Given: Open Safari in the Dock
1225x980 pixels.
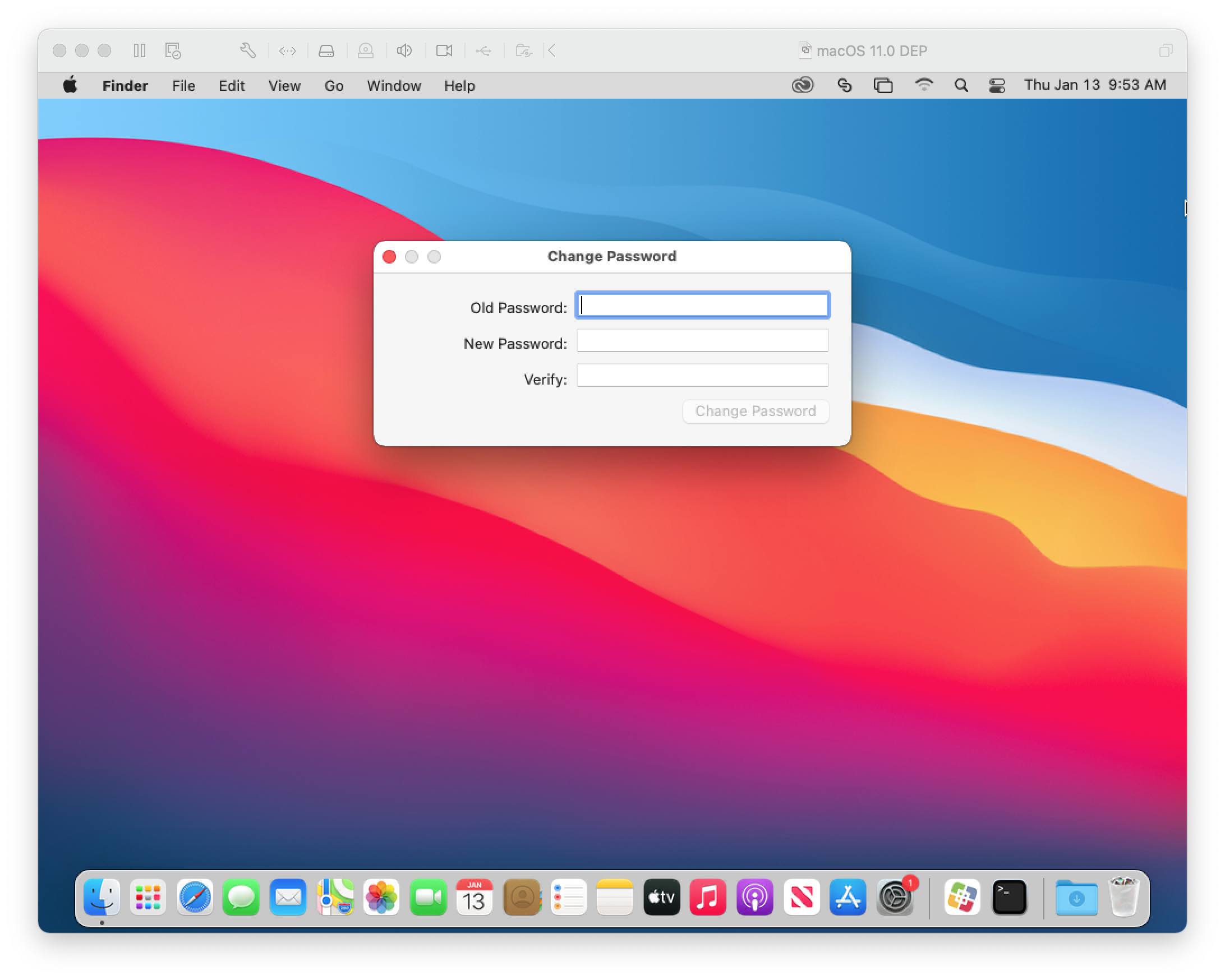Looking at the screenshot, I should coord(195,897).
